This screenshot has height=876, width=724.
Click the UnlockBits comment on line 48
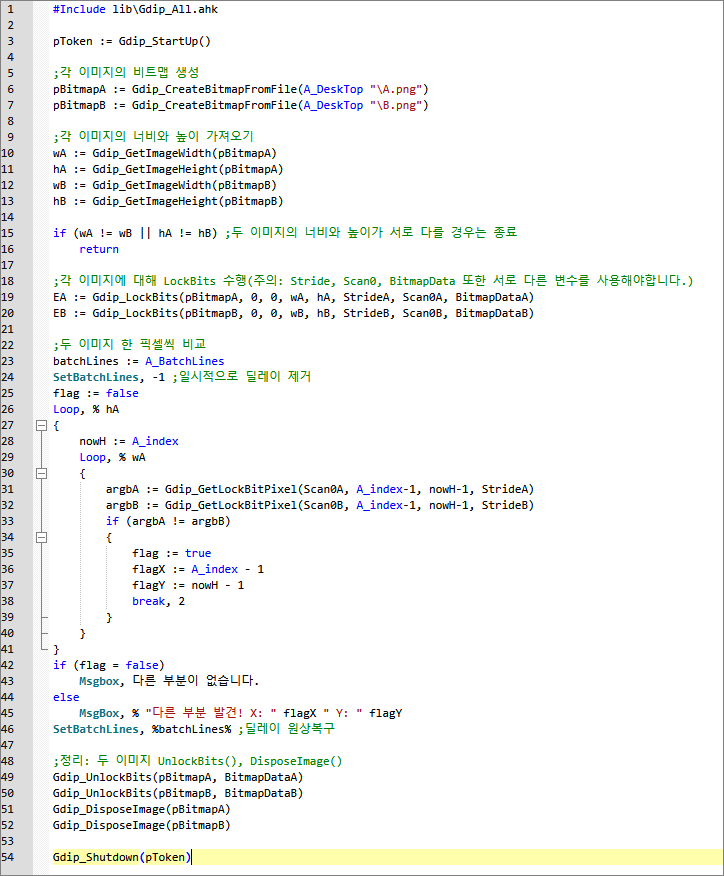click(198, 761)
